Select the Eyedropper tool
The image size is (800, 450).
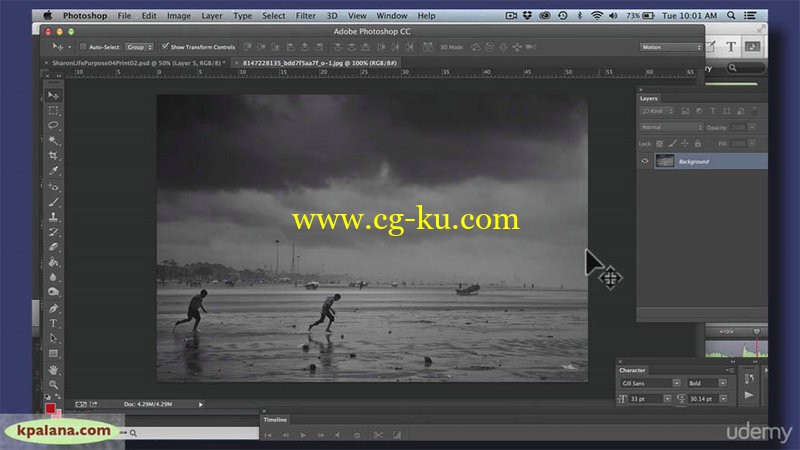pos(53,171)
